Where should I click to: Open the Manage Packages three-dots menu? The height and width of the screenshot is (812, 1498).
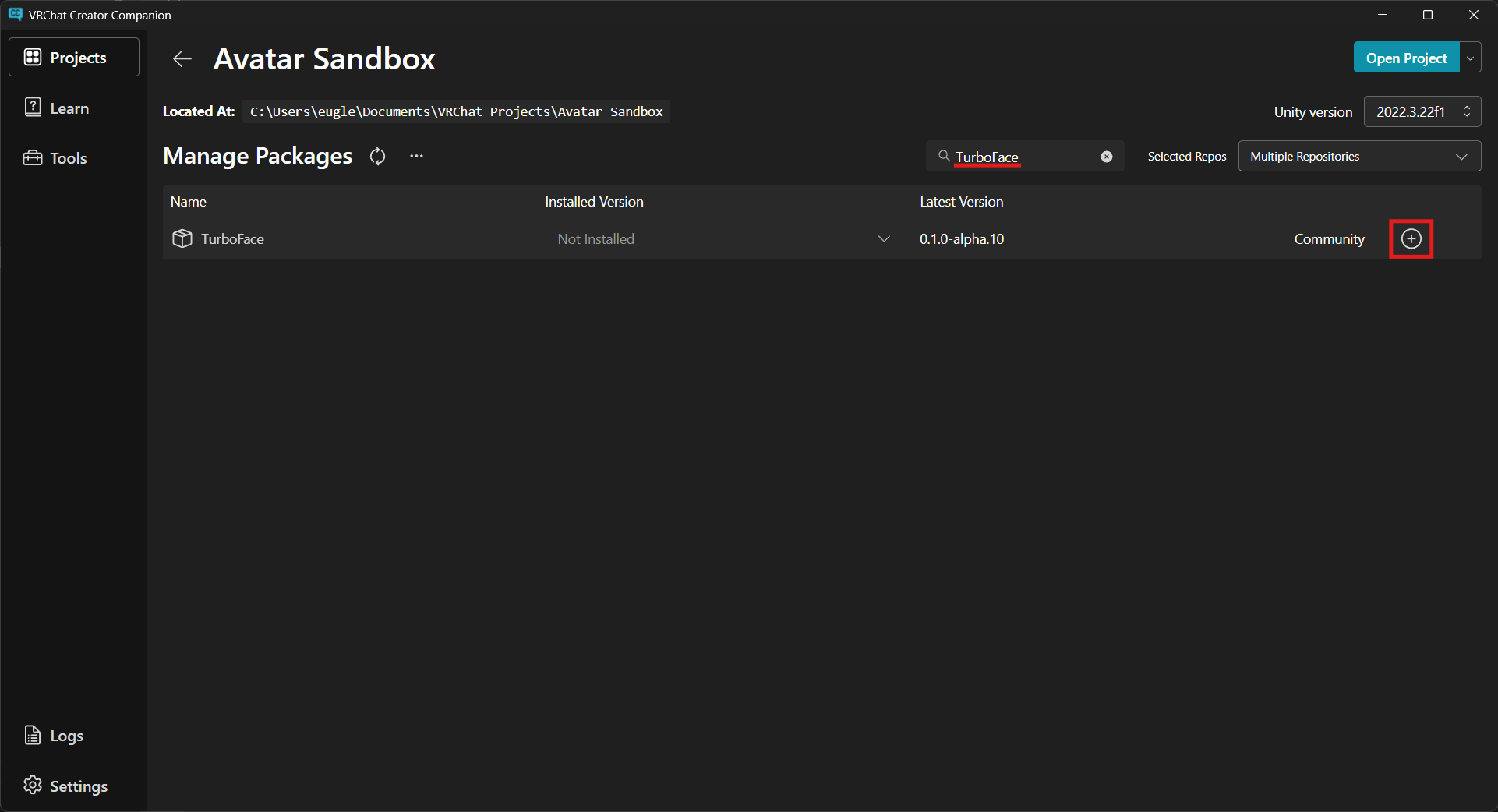click(417, 157)
